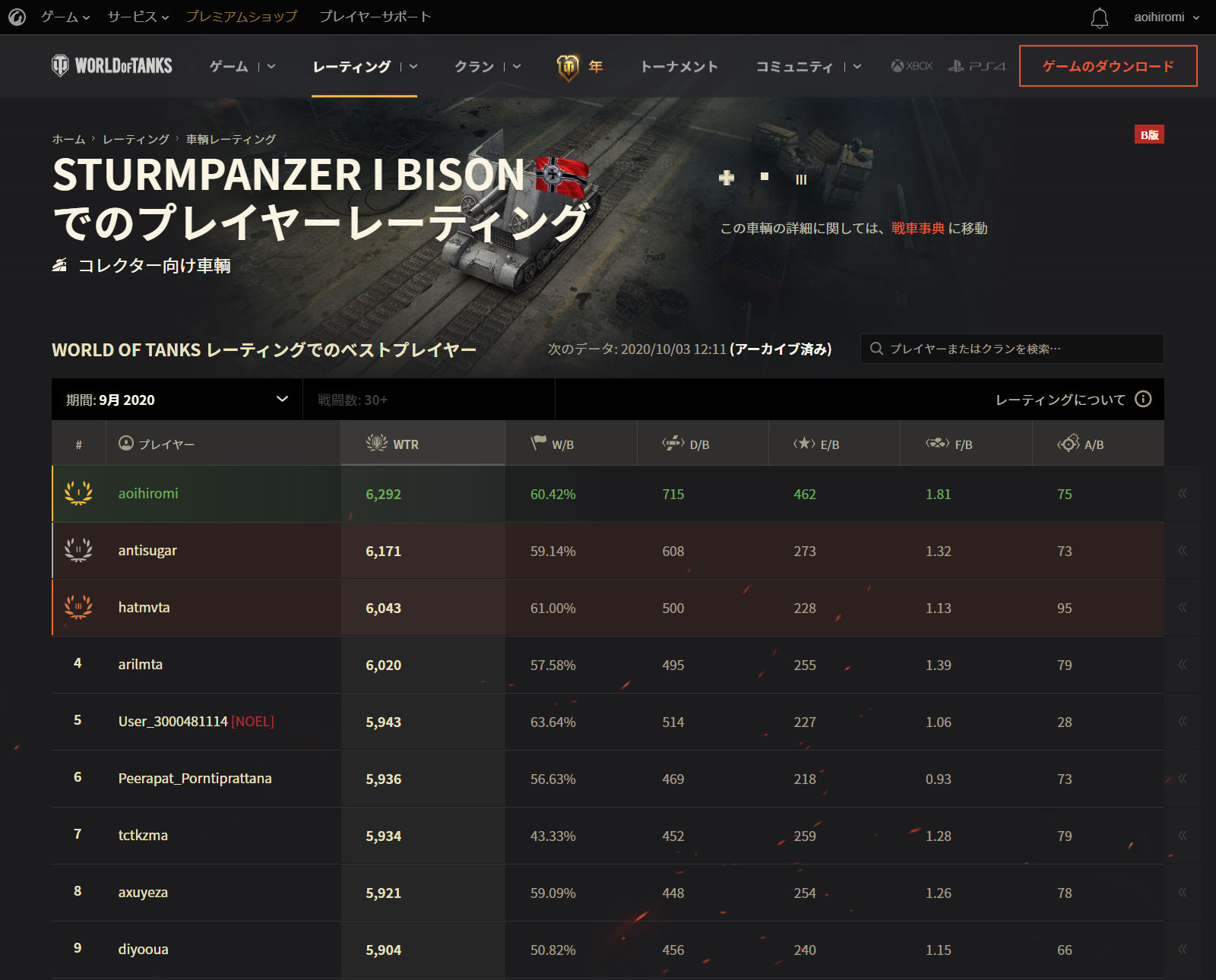Click the vehicle class plus icon

[x=727, y=178]
